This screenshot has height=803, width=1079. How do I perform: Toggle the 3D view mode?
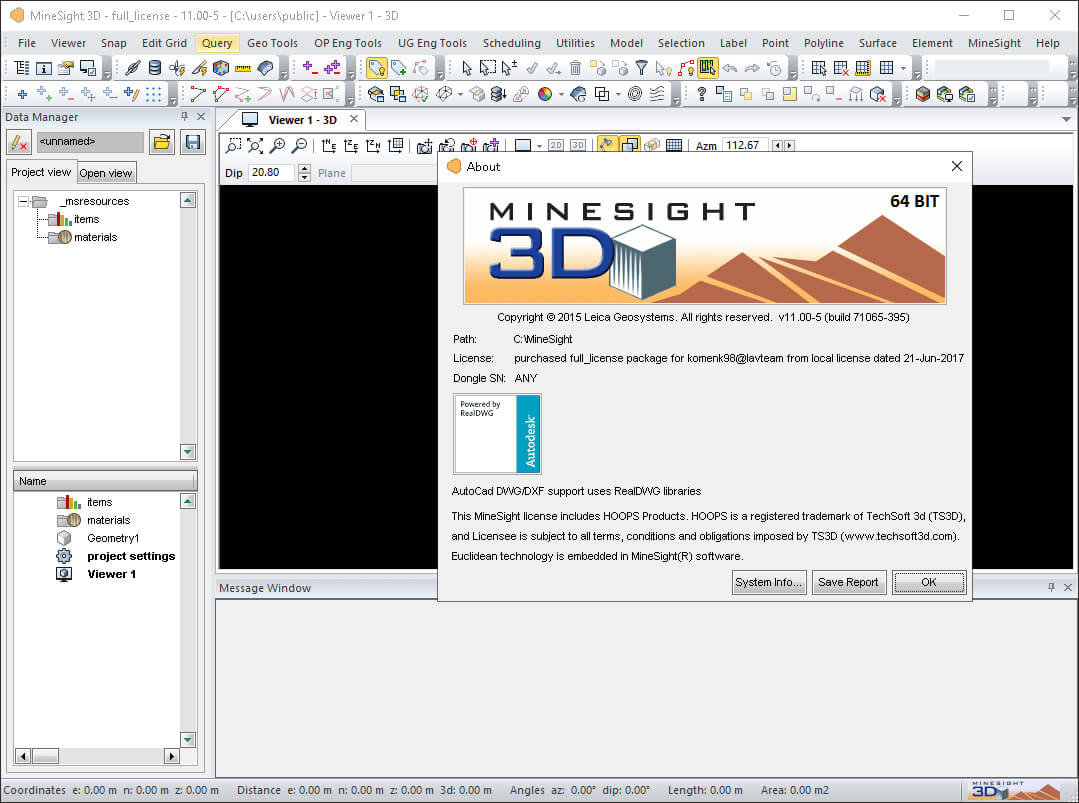click(x=579, y=145)
